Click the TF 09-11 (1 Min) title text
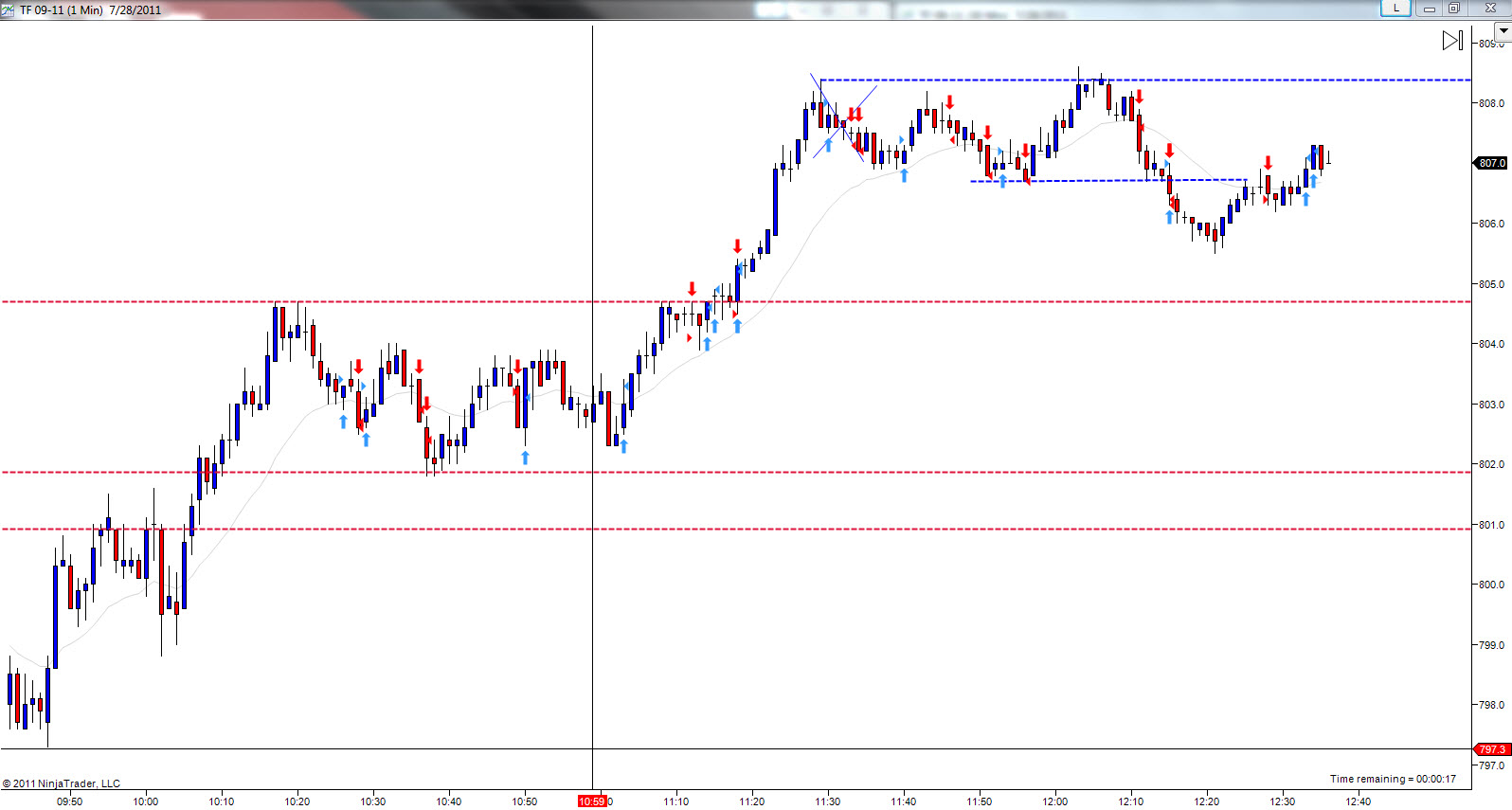The width and height of the screenshot is (1512, 810). 62,10
